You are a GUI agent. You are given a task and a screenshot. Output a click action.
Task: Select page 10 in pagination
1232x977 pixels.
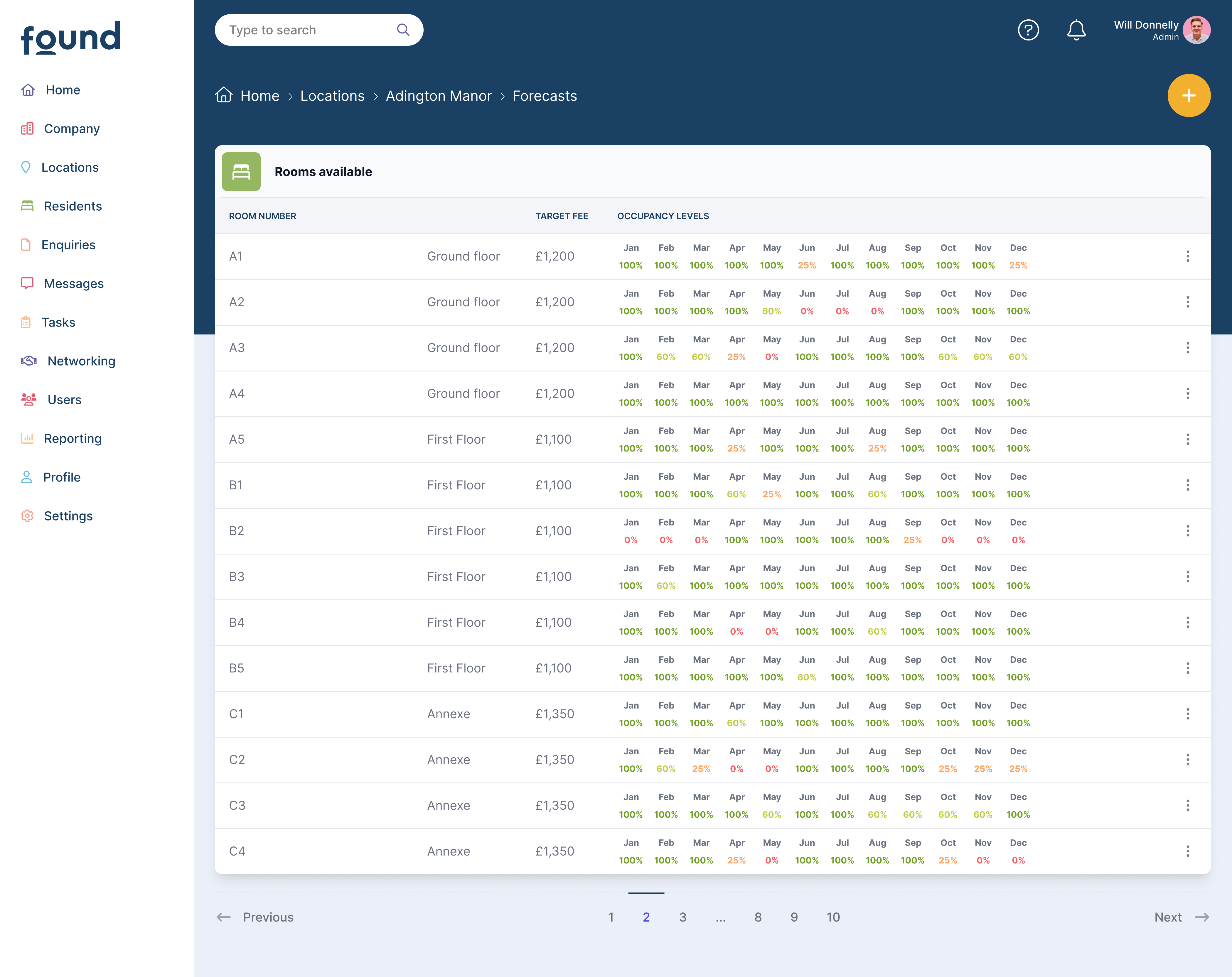pyautogui.click(x=832, y=917)
